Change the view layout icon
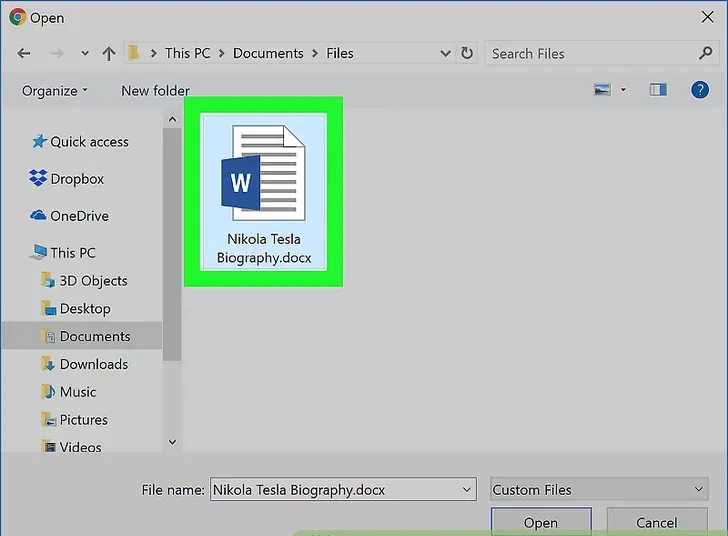The width and height of the screenshot is (728, 536). 602,90
